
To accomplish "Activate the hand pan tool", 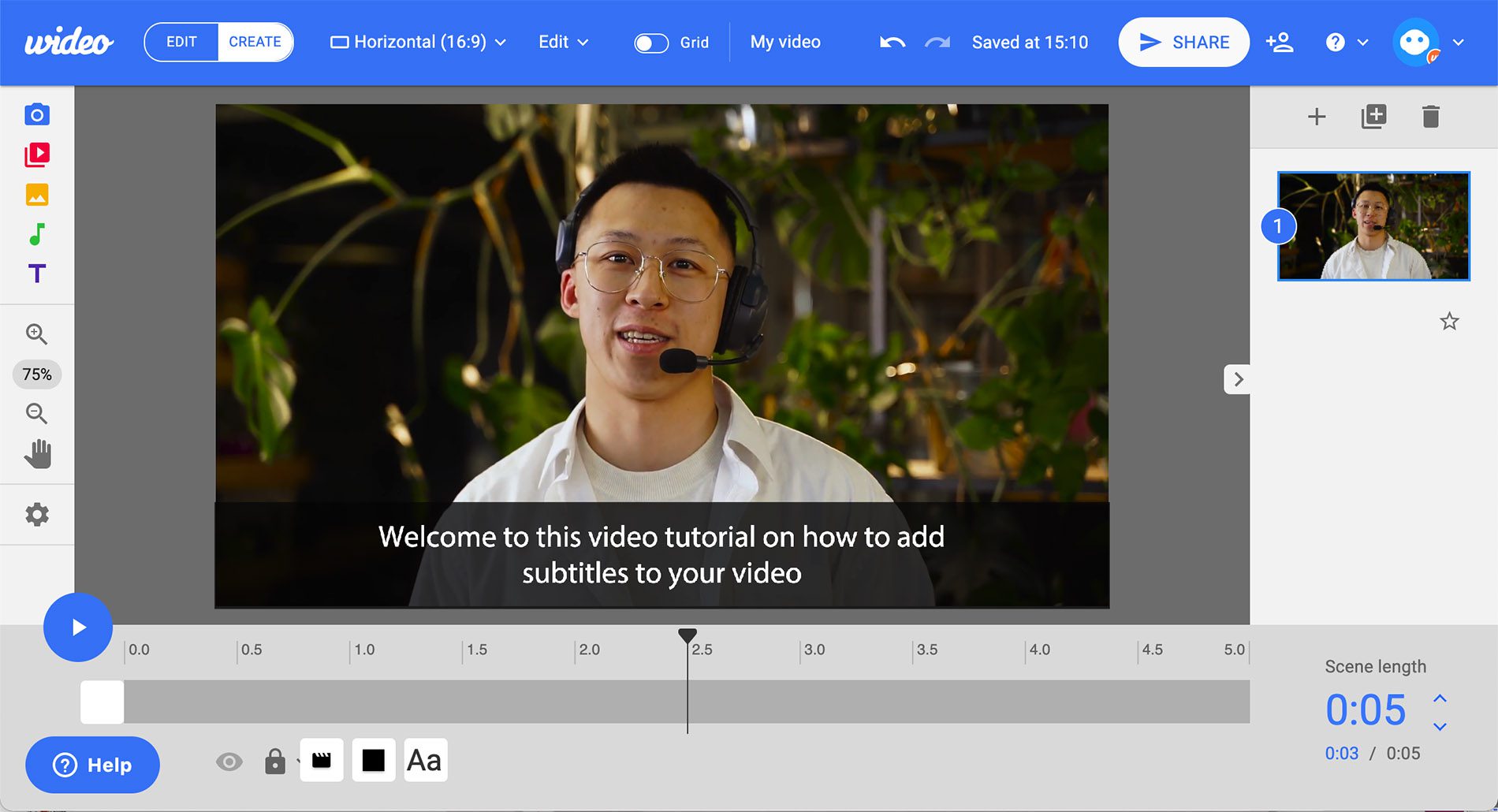I will 36,453.
